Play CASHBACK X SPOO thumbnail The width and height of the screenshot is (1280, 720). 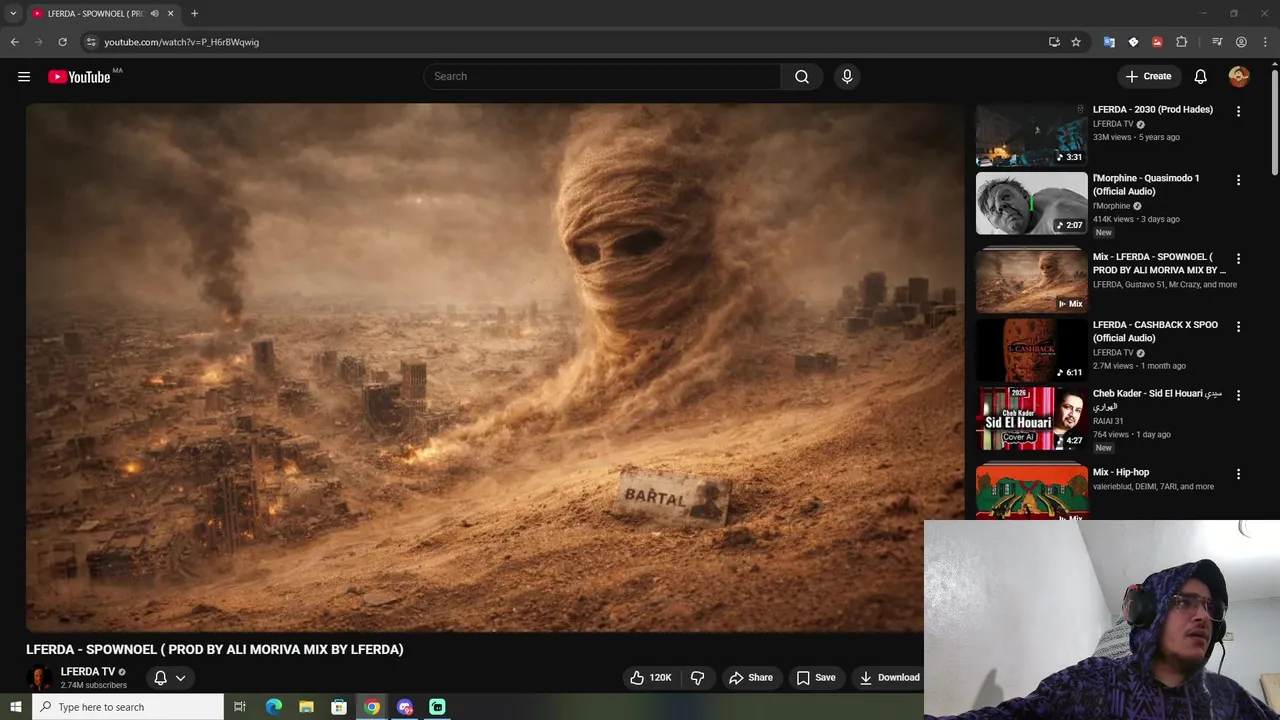(1031, 350)
